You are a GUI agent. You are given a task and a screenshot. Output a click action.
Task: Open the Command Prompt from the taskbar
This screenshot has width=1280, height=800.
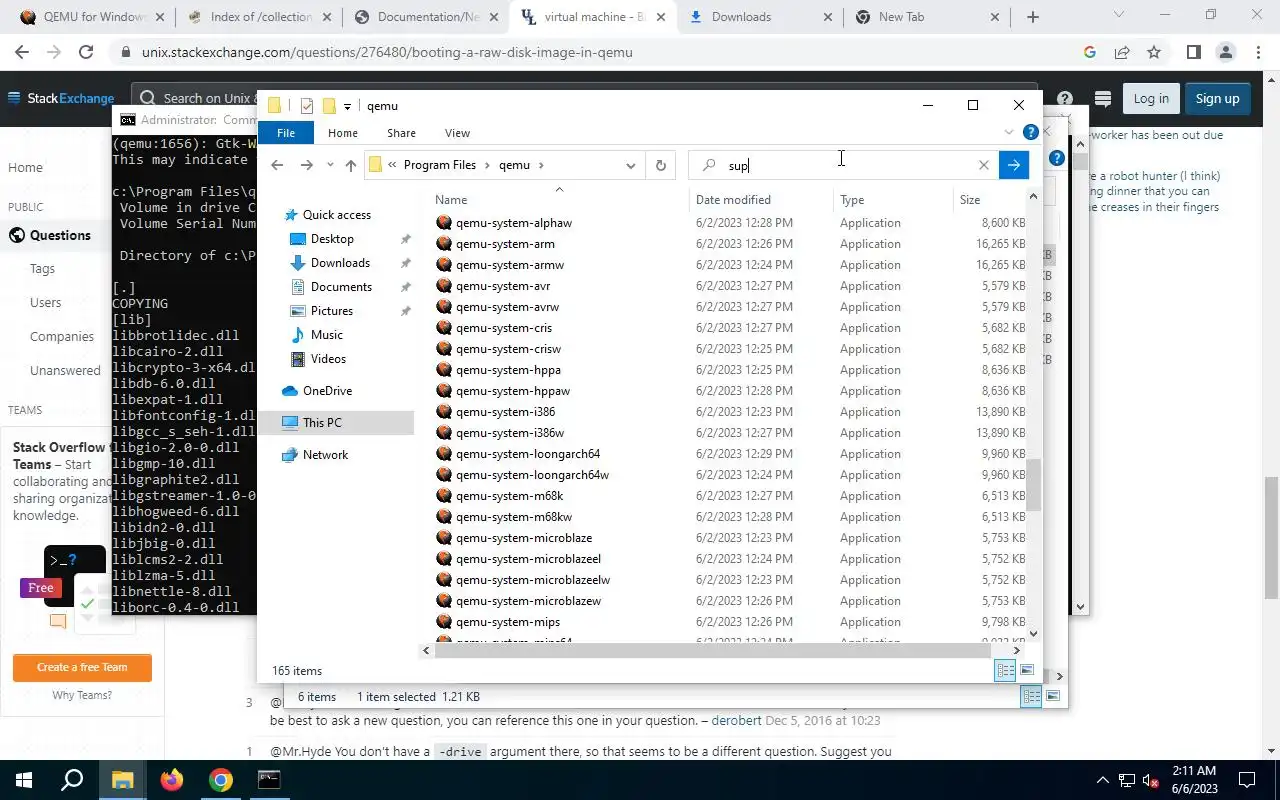269,780
